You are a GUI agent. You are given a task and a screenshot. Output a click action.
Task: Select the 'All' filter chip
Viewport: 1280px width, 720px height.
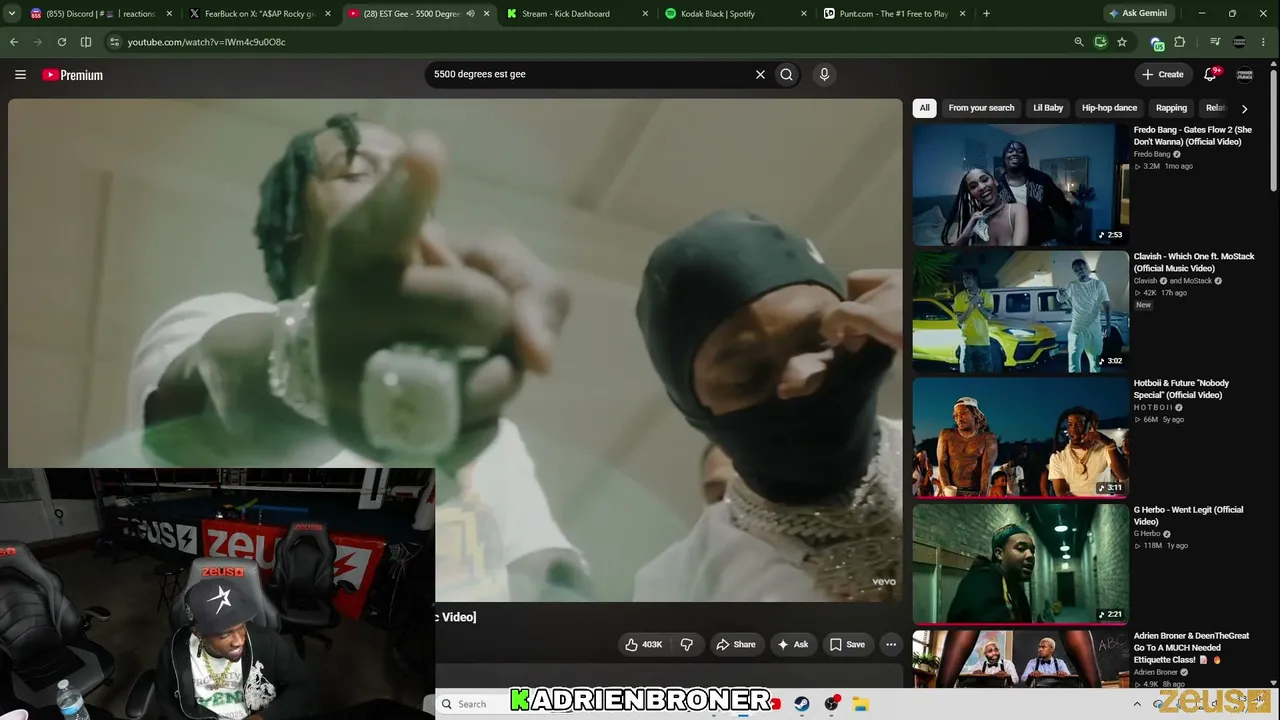pos(925,108)
